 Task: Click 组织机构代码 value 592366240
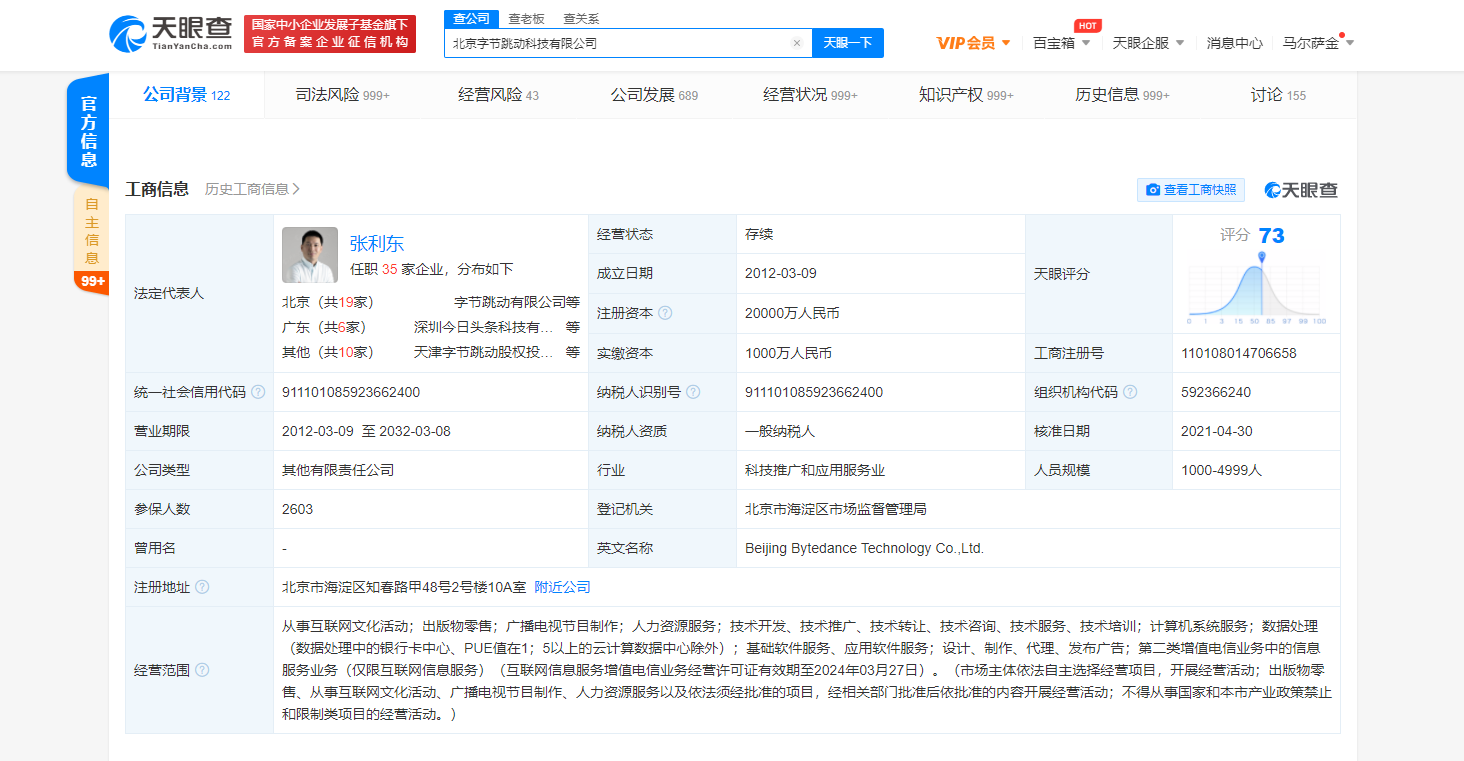1216,392
